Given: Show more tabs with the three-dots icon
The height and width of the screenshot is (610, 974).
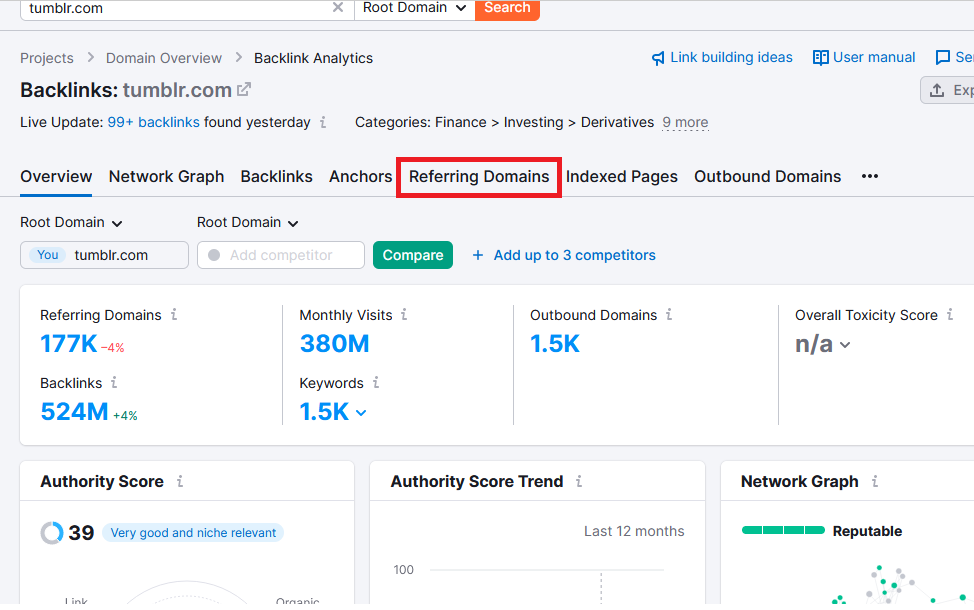Looking at the screenshot, I should point(870,177).
